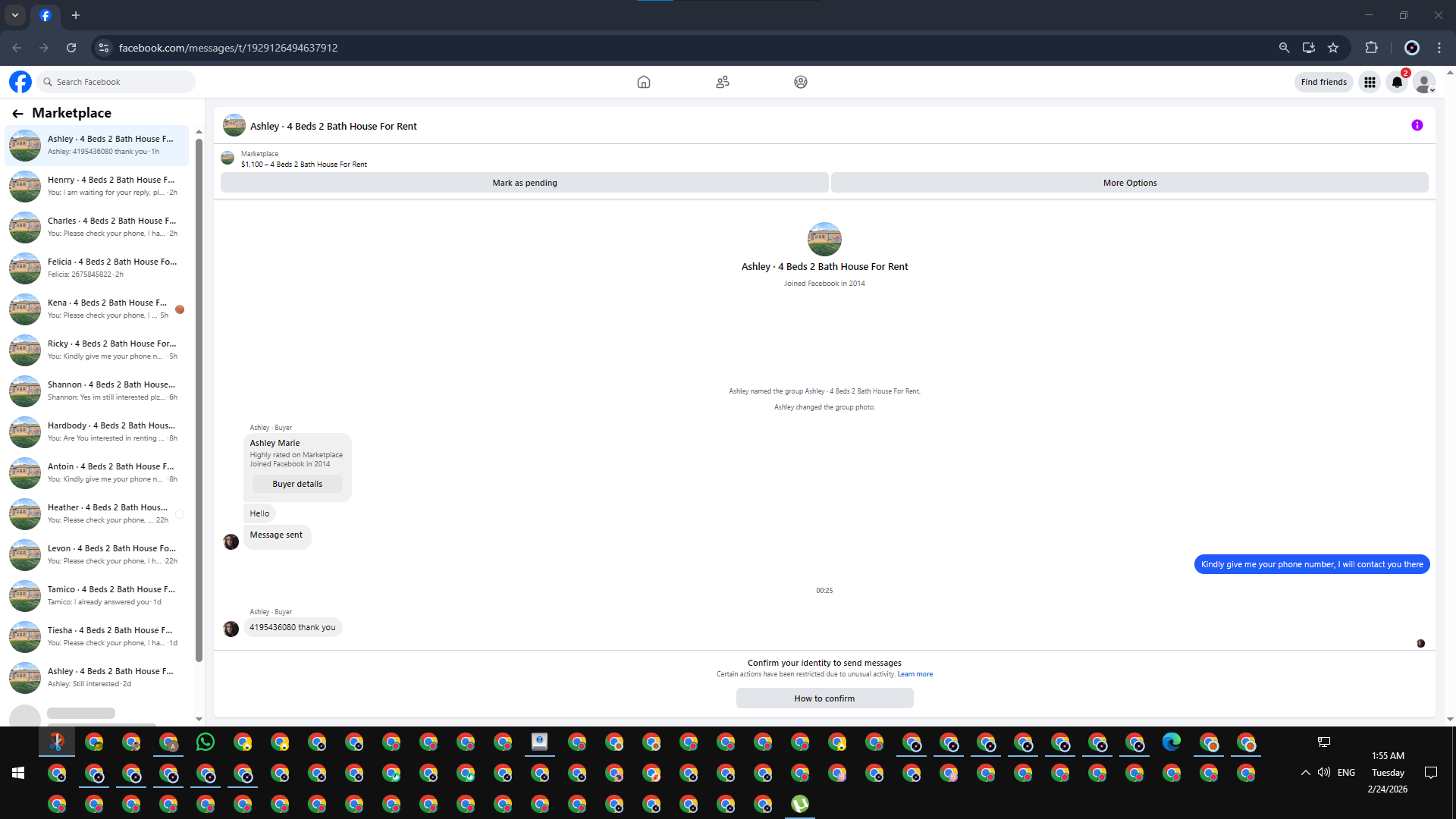Click the Marketplace back arrow
The image size is (1456, 819).
17,113
